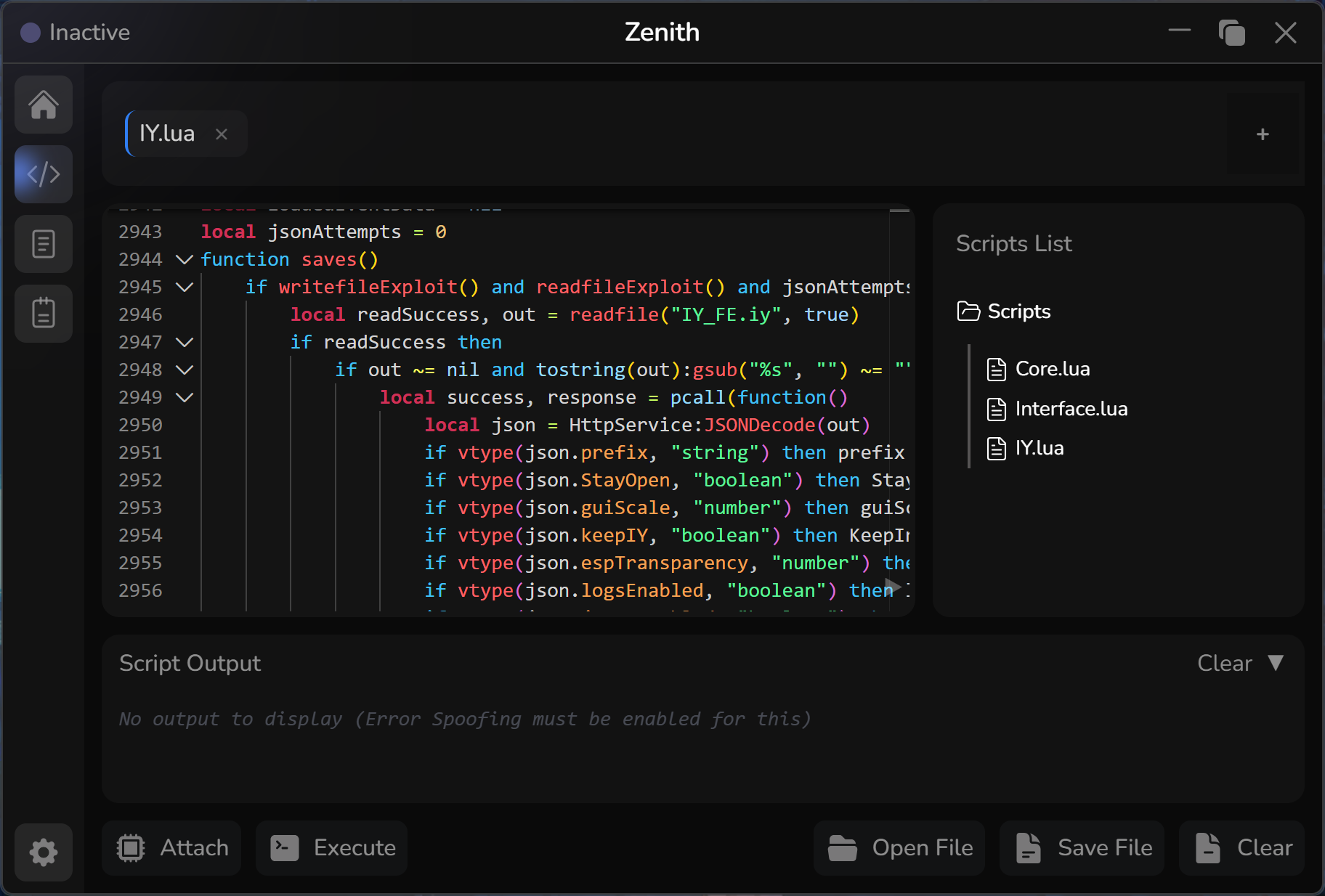Click 'json.logsEnabled' on line 2956
The image size is (1325, 896).
(614, 590)
